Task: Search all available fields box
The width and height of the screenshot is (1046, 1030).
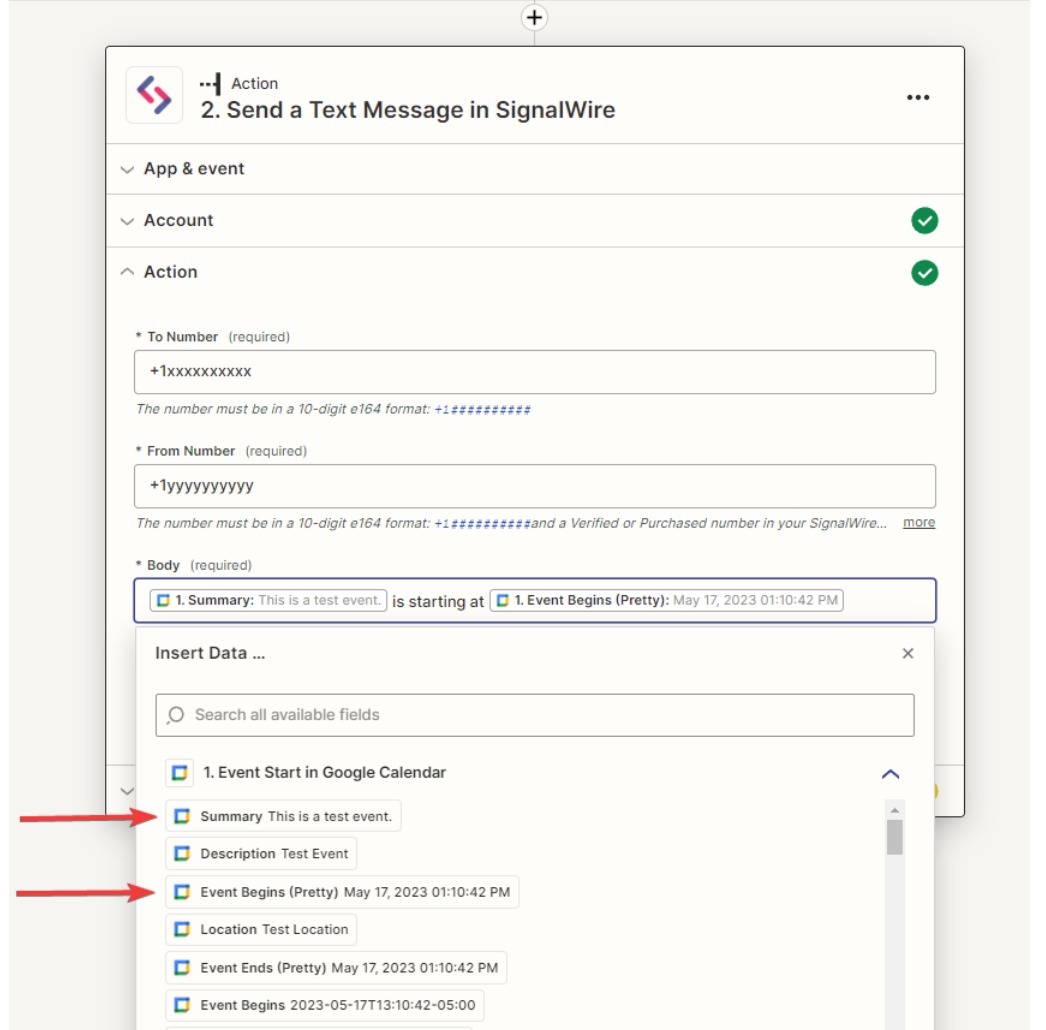Action: coord(534,715)
